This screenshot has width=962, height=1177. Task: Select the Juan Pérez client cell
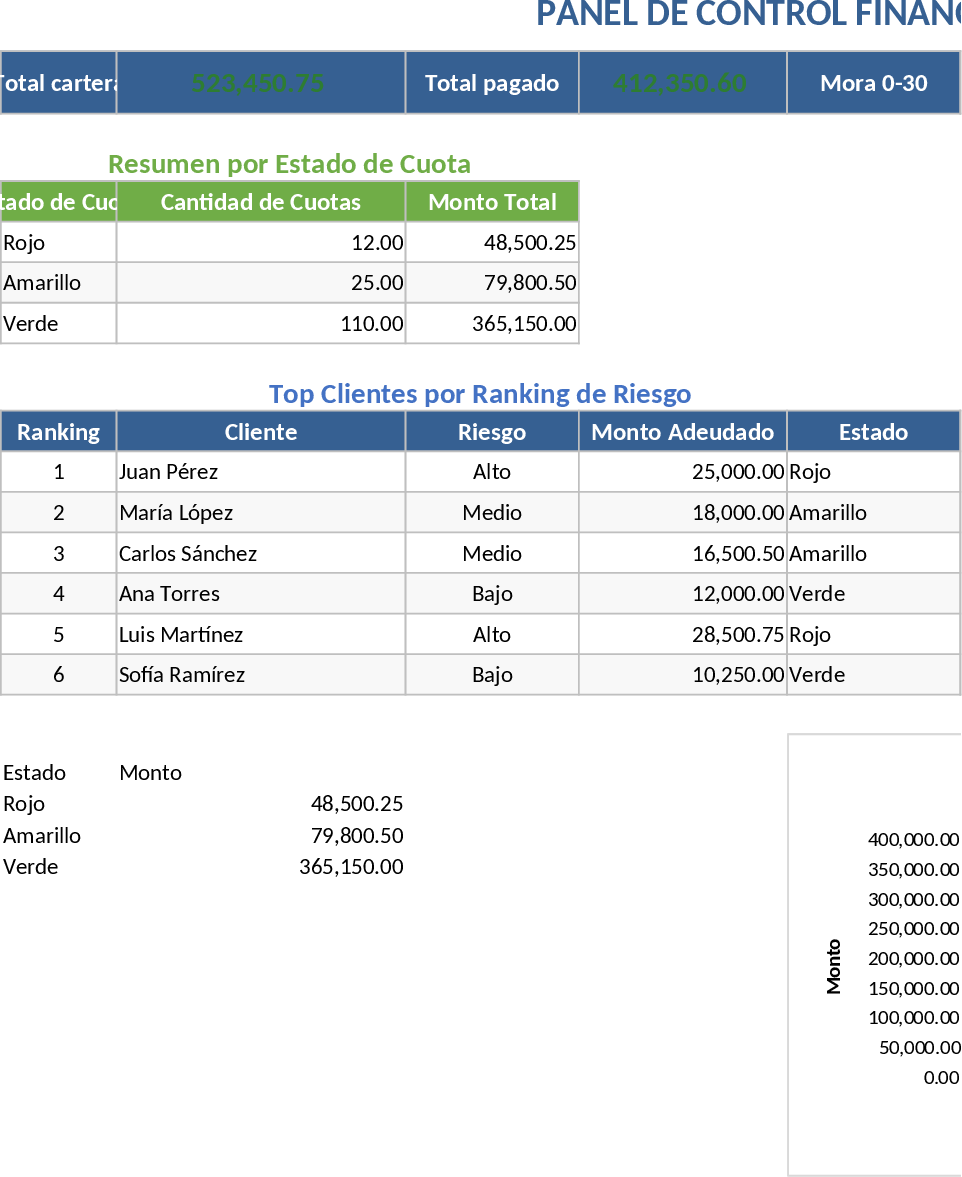(260, 472)
